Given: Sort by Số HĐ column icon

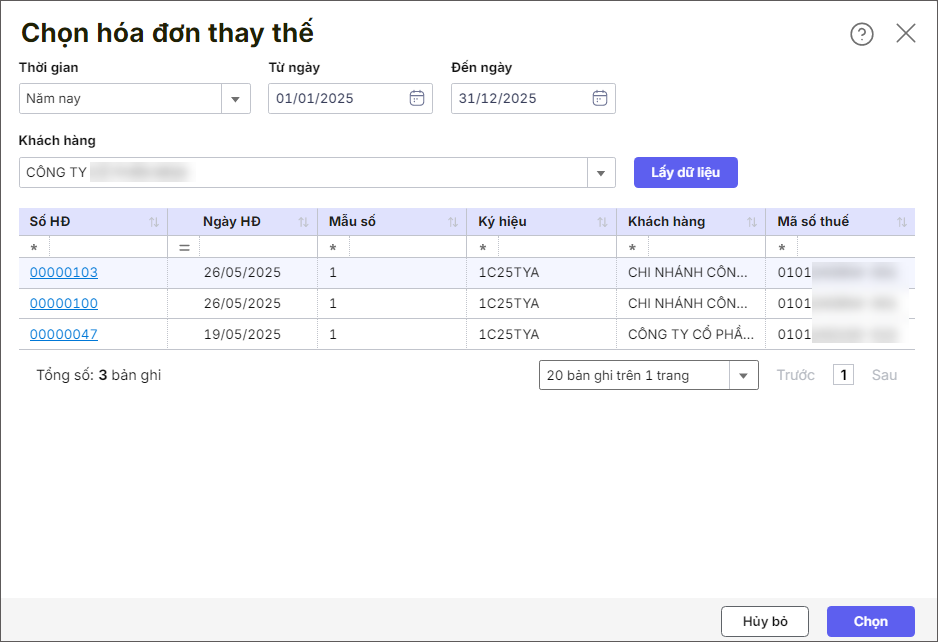Looking at the screenshot, I should coord(154,222).
